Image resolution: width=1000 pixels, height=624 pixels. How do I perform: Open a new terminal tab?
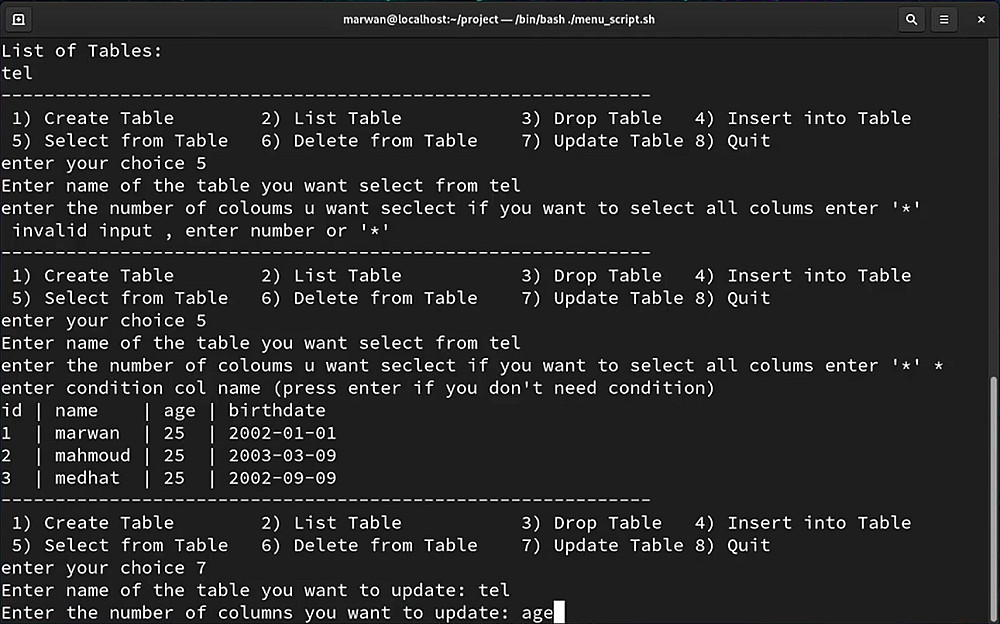coord(19,19)
